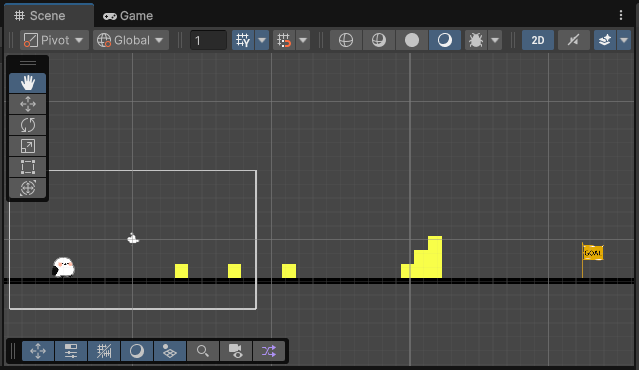Switch to the Game tab
This screenshot has height=370, width=639.
[128, 16]
